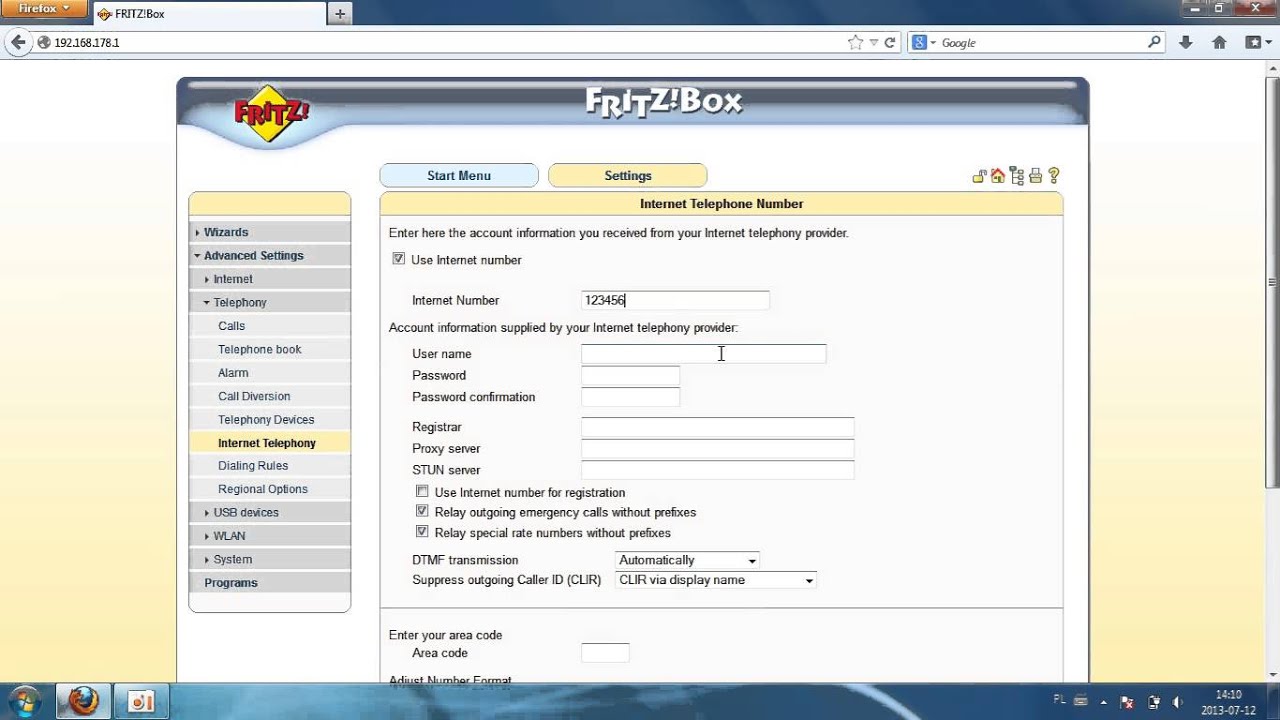This screenshot has height=720, width=1280.
Task: Open Suppress outgoing Caller ID dropdown
Action: pyautogui.click(x=716, y=580)
